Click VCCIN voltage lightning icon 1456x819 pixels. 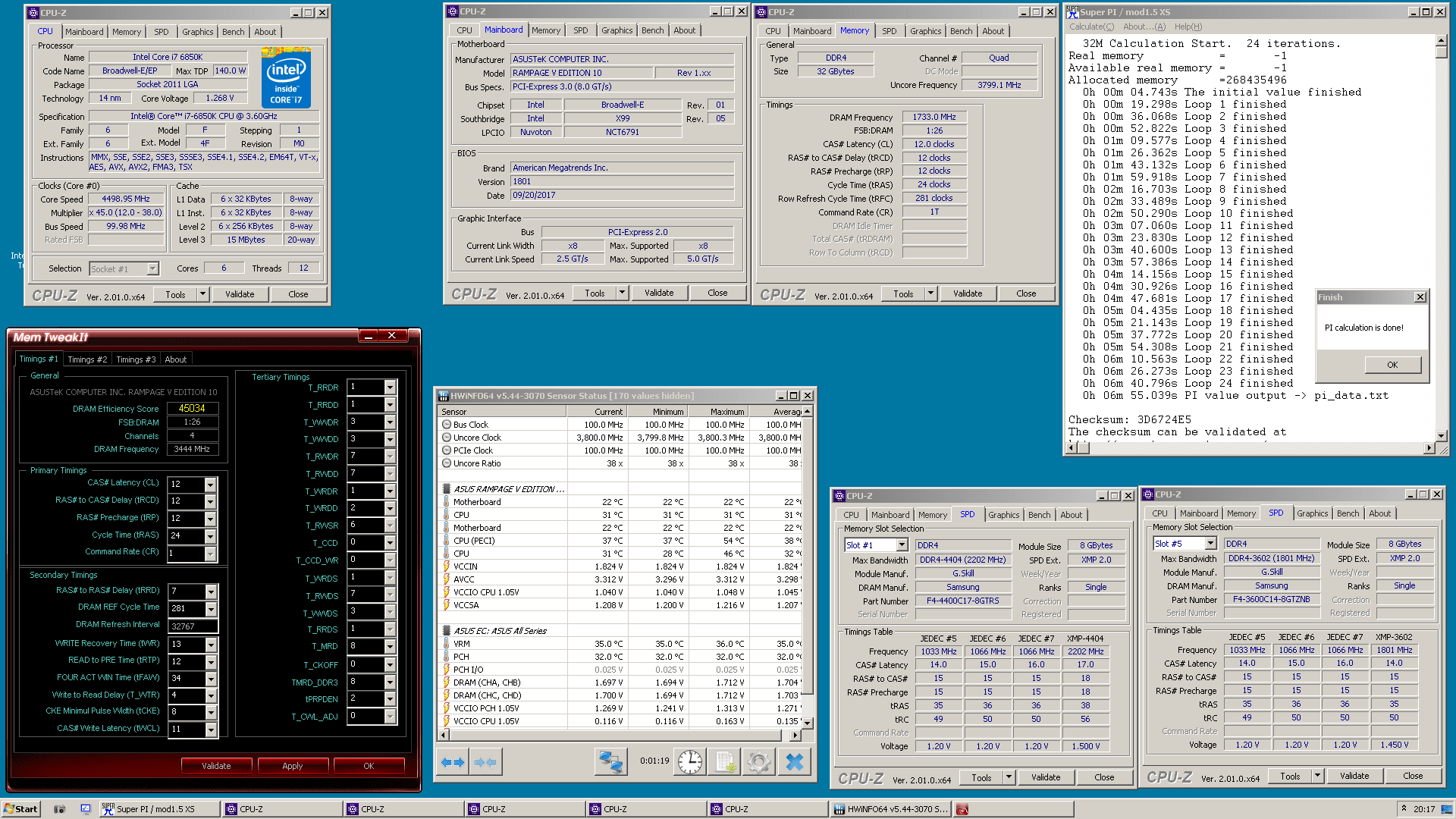click(x=447, y=566)
